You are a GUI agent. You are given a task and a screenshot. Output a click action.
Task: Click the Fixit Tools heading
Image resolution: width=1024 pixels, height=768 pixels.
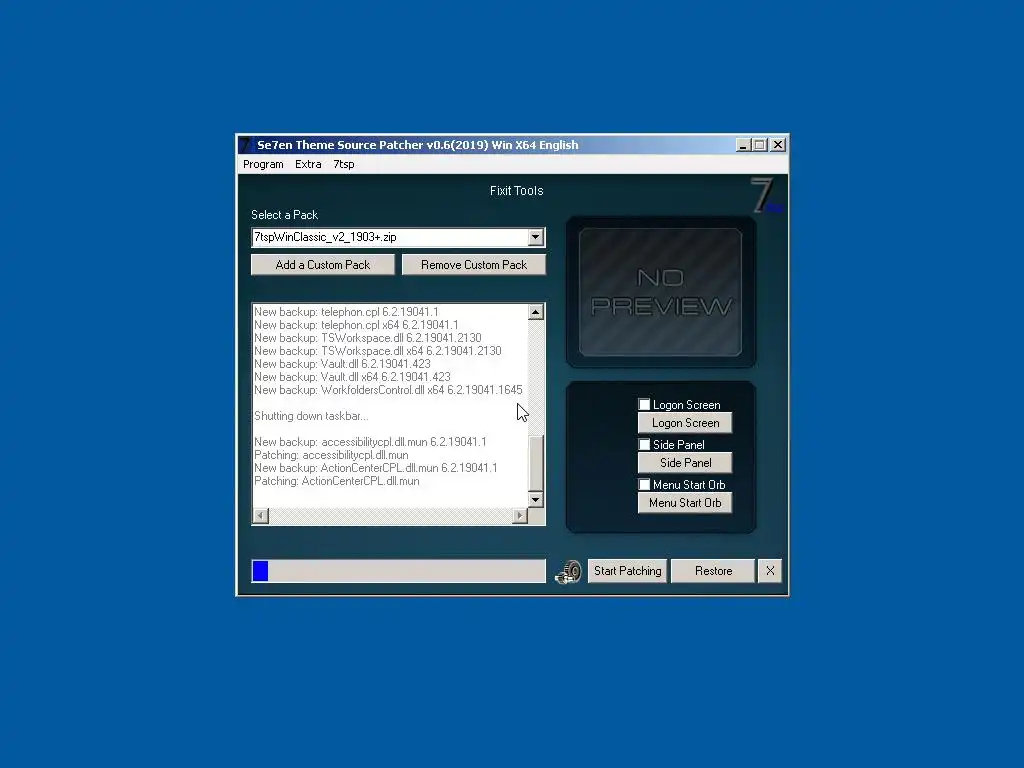[x=517, y=191]
